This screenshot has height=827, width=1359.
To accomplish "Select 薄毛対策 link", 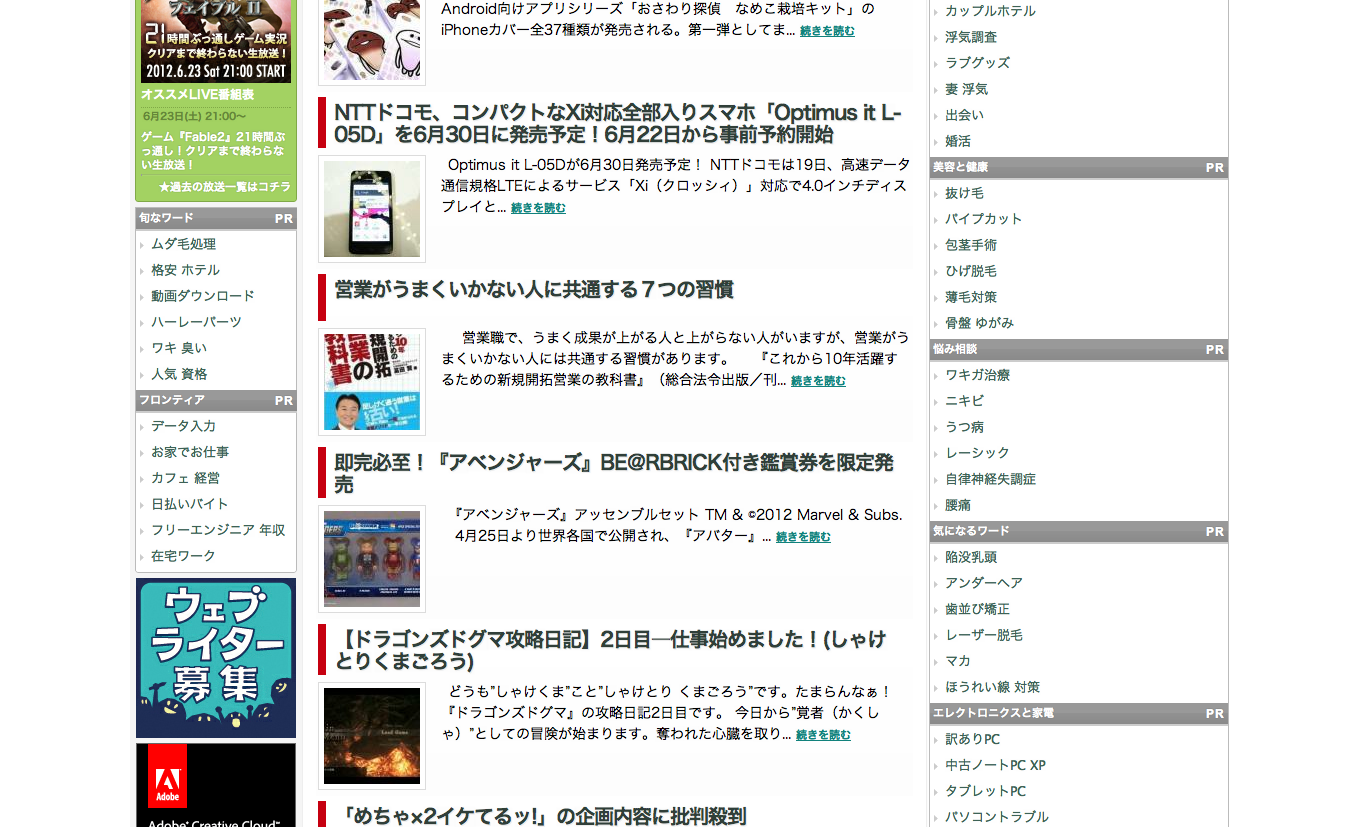I will [971, 297].
